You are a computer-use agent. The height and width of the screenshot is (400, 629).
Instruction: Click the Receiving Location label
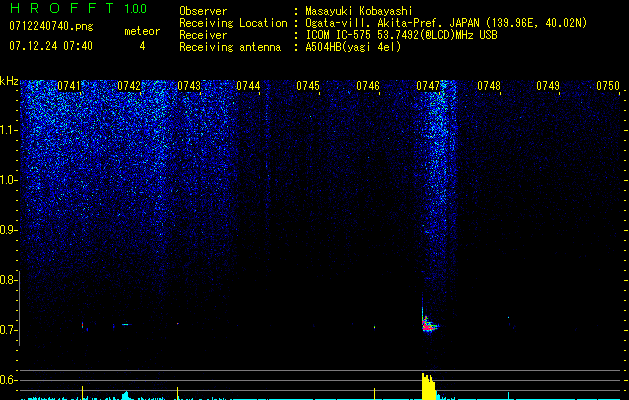pyautogui.click(x=233, y=23)
